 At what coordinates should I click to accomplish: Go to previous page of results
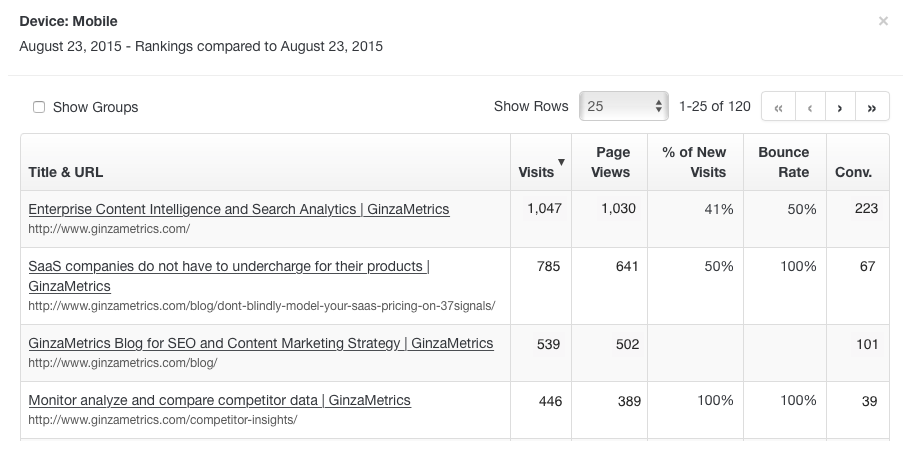point(809,107)
